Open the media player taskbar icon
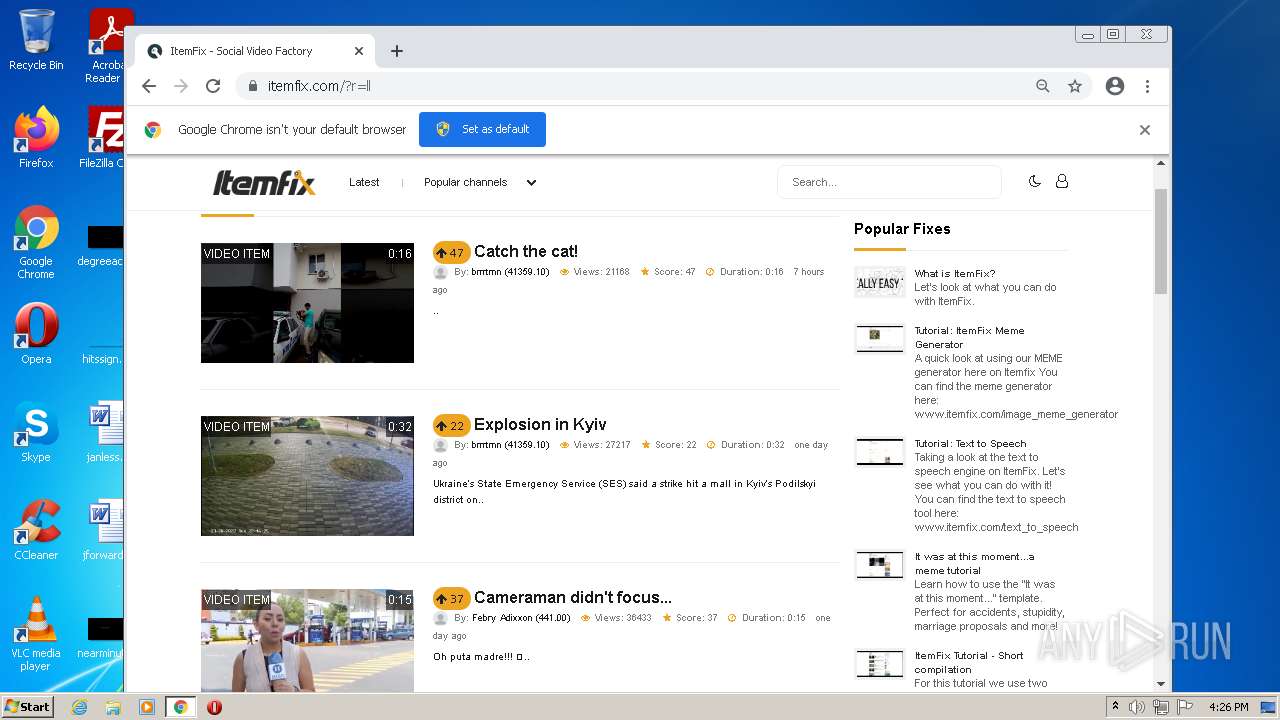 (146, 707)
